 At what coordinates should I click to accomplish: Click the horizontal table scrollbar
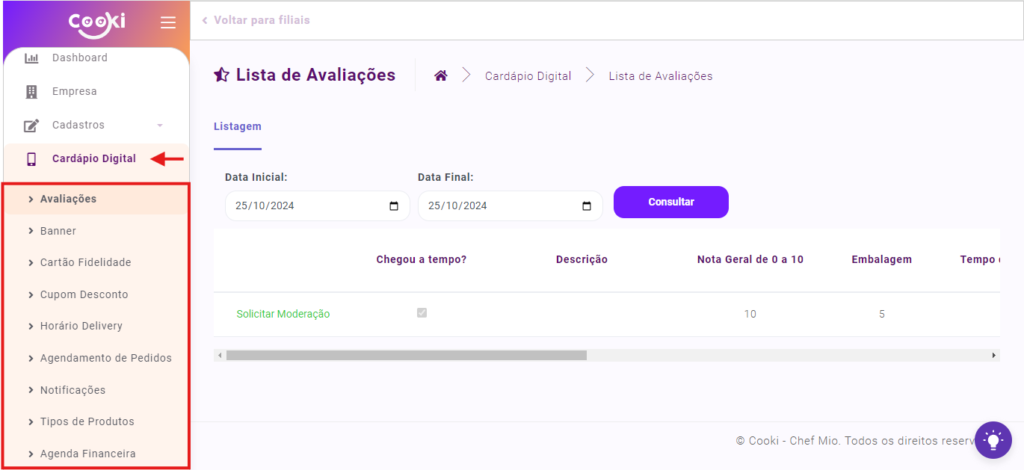click(406, 355)
